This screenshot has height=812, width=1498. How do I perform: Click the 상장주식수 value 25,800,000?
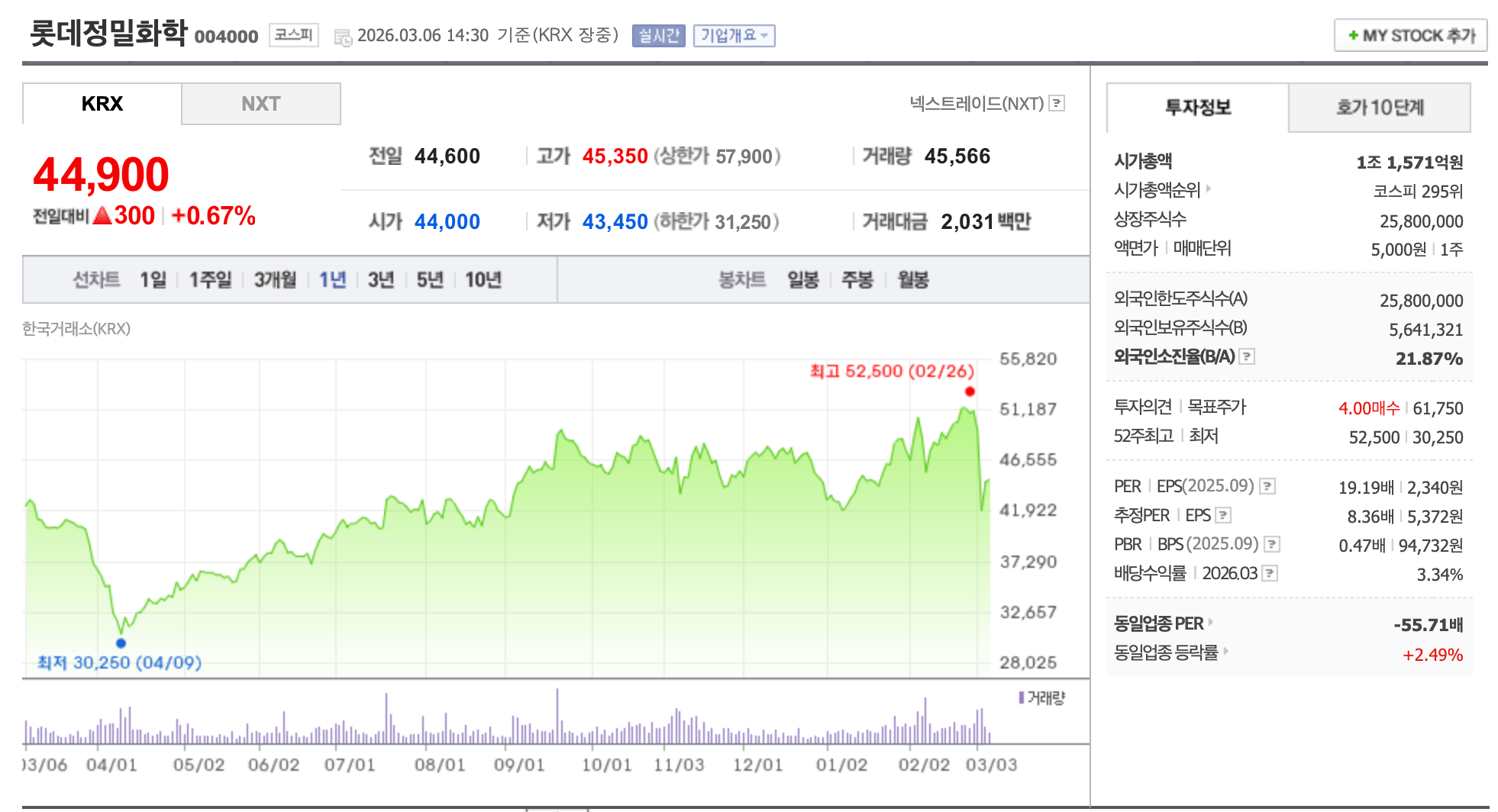tap(1421, 221)
